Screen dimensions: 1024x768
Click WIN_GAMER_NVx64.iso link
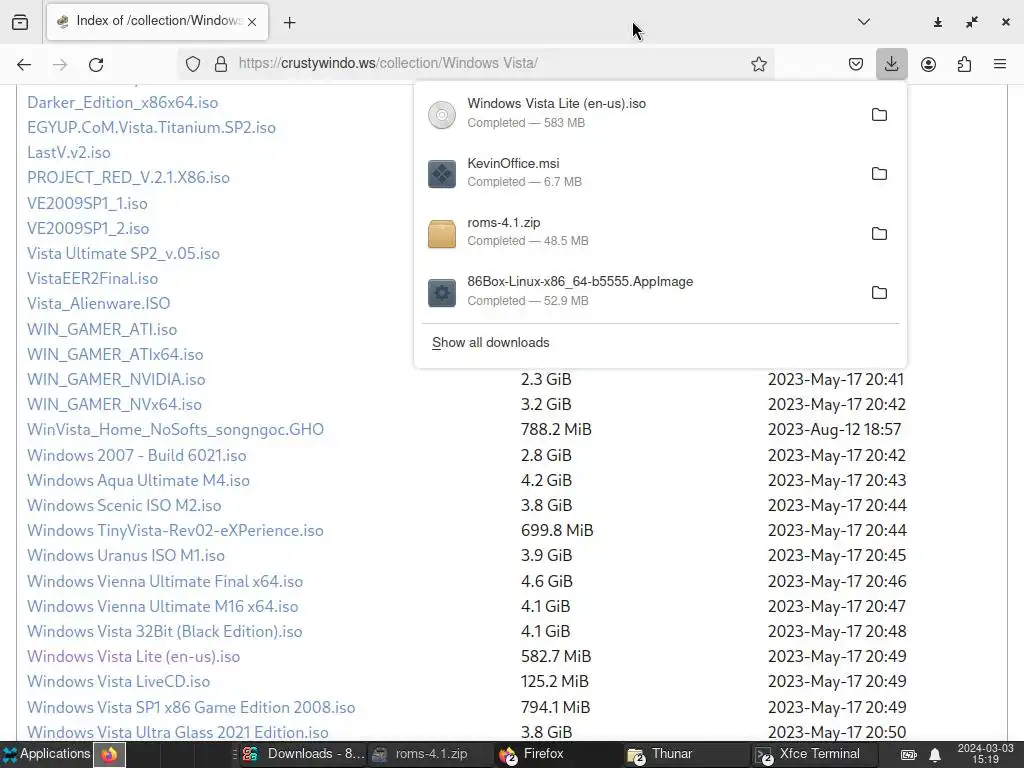[x=114, y=405]
